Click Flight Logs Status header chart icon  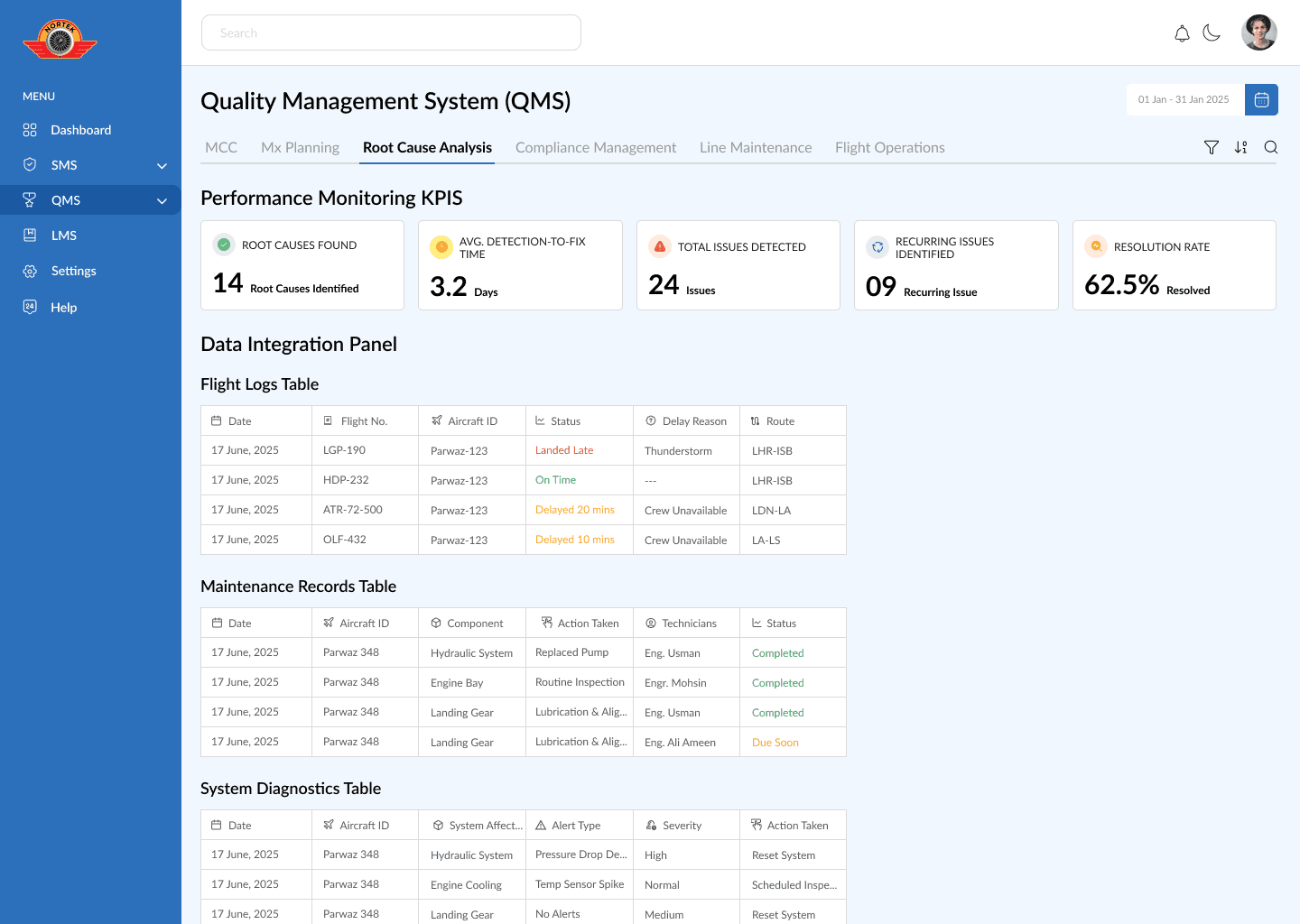540,420
